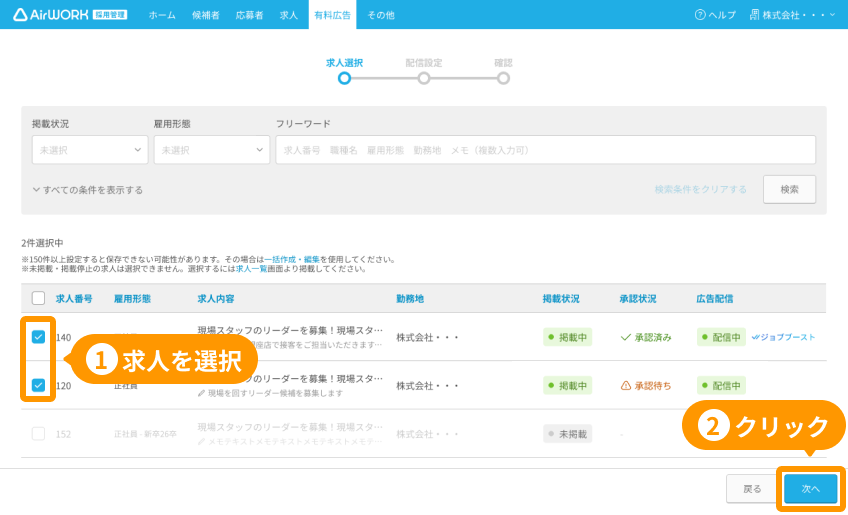This screenshot has height=515, width=848.
Task: Click the ジョブブースト link in row 140
Action: click(784, 337)
